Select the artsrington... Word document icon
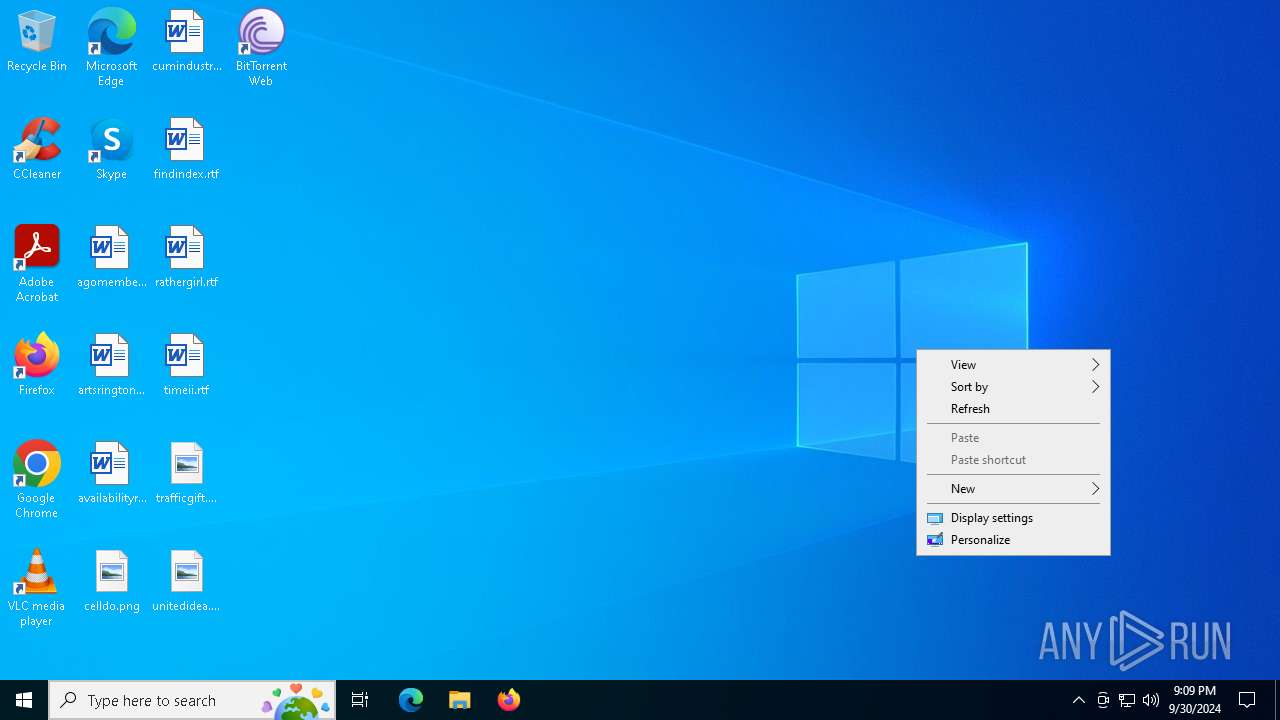 pyautogui.click(x=111, y=366)
